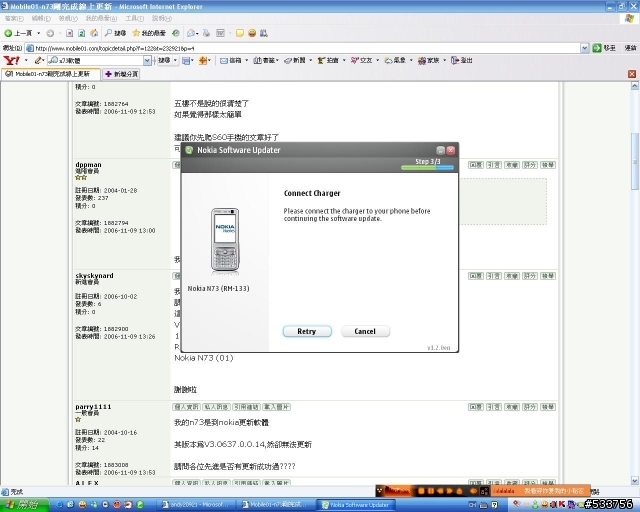Screen dimensions: 640x512
Task: Click the Print icon in IE toolbar
Action: click(x=207, y=33)
